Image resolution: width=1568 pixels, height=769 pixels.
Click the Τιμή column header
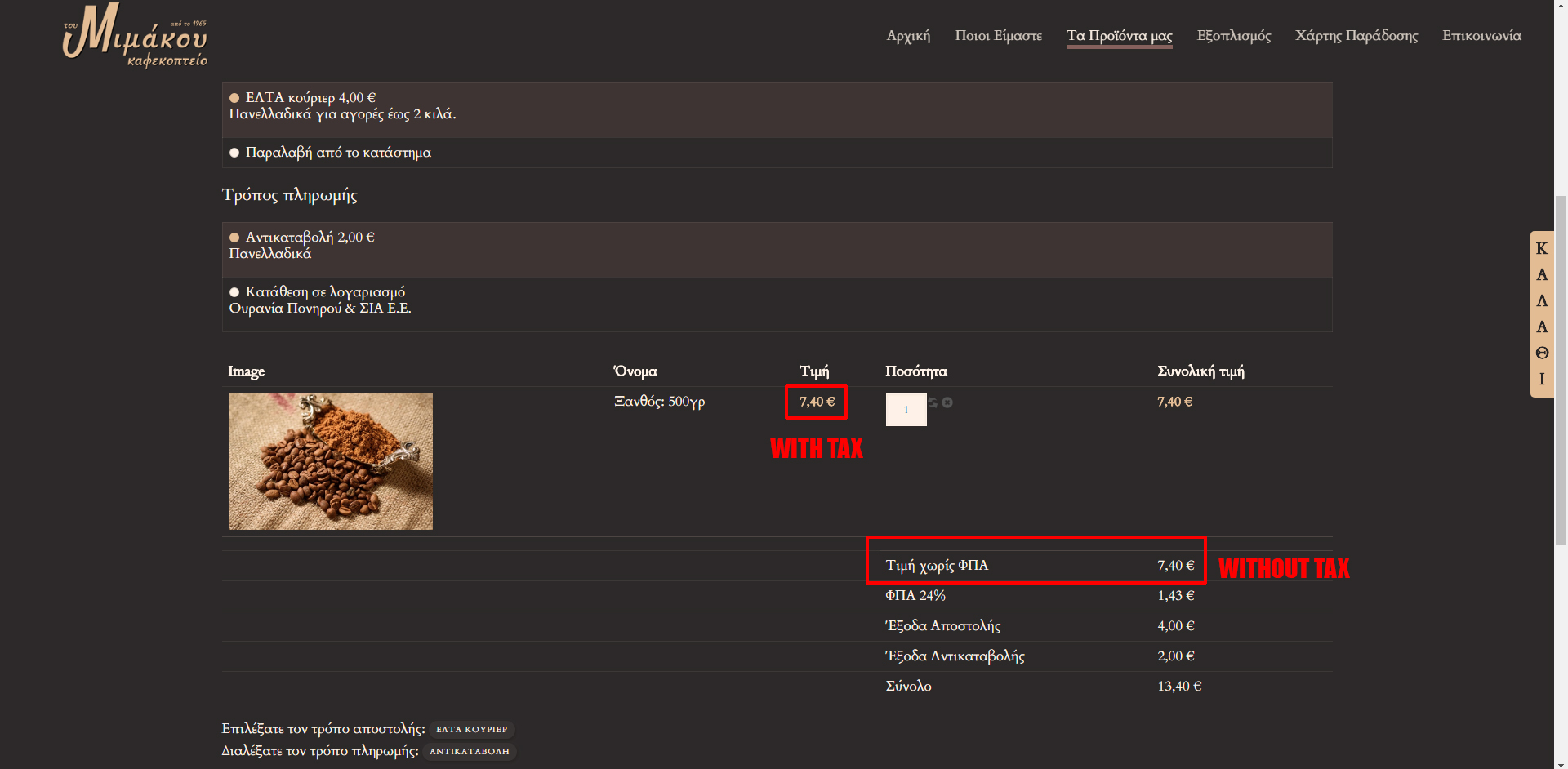click(x=814, y=371)
